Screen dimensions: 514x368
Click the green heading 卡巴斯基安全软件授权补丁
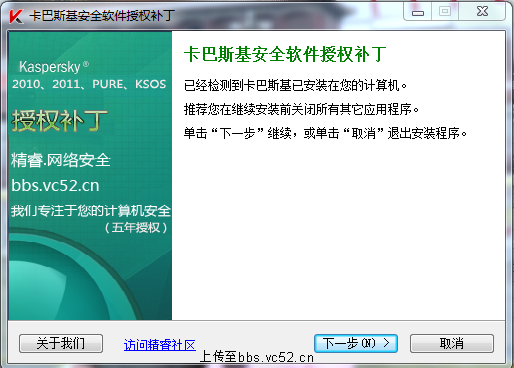(285, 54)
